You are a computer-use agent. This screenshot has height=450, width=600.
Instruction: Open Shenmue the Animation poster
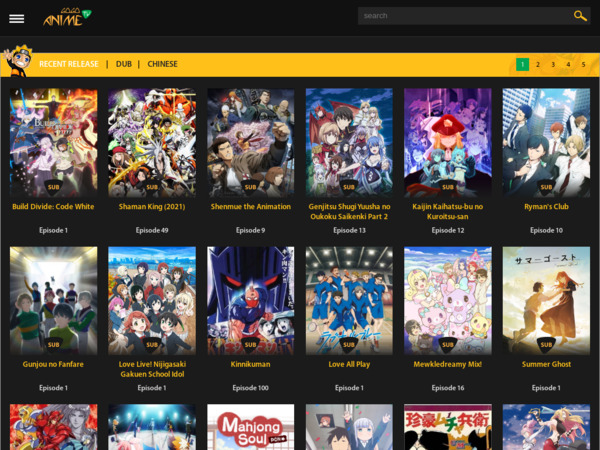pos(251,143)
